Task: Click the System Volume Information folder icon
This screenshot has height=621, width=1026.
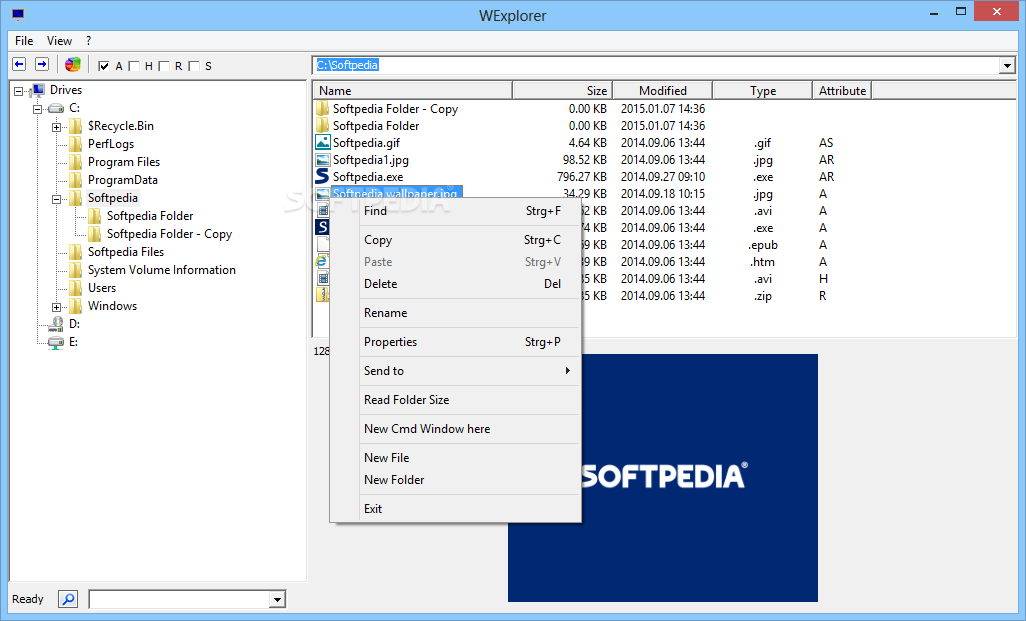Action: 76,270
